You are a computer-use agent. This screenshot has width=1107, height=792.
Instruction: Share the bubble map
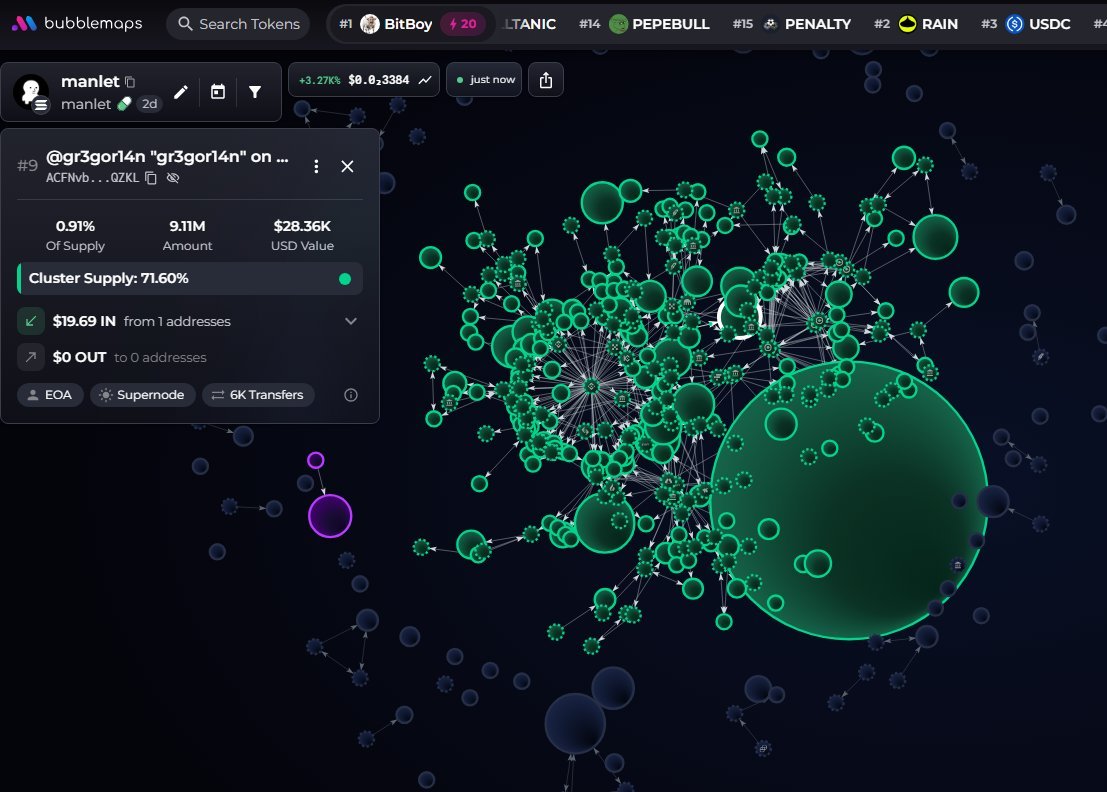(546, 80)
